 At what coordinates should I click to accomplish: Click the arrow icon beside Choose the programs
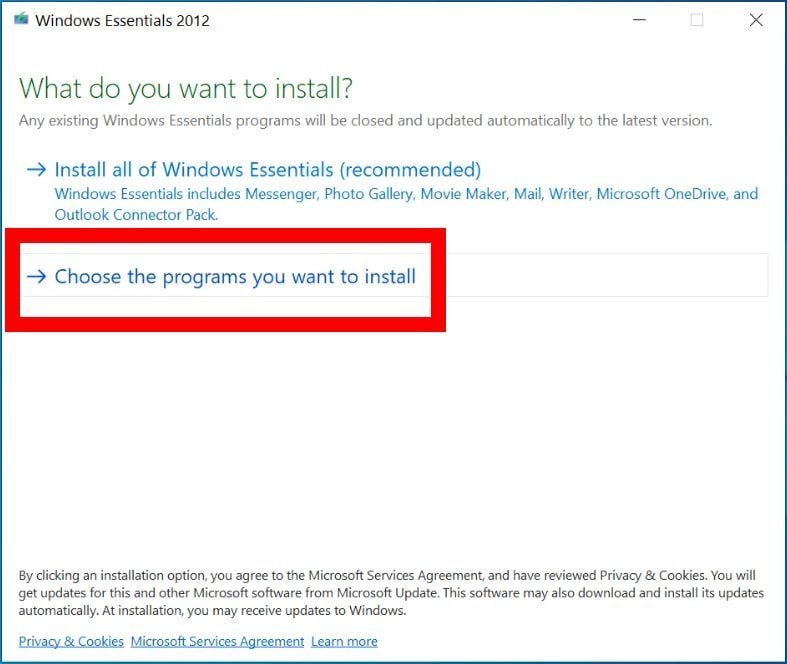click(37, 277)
